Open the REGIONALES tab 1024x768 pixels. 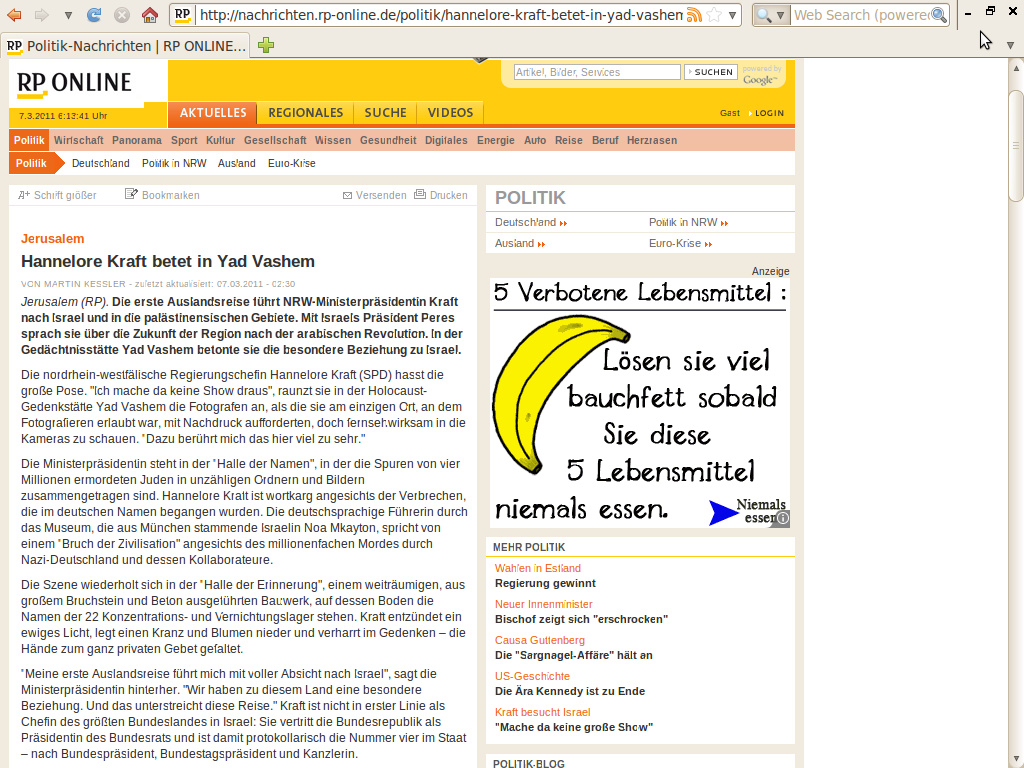click(x=305, y=112)
